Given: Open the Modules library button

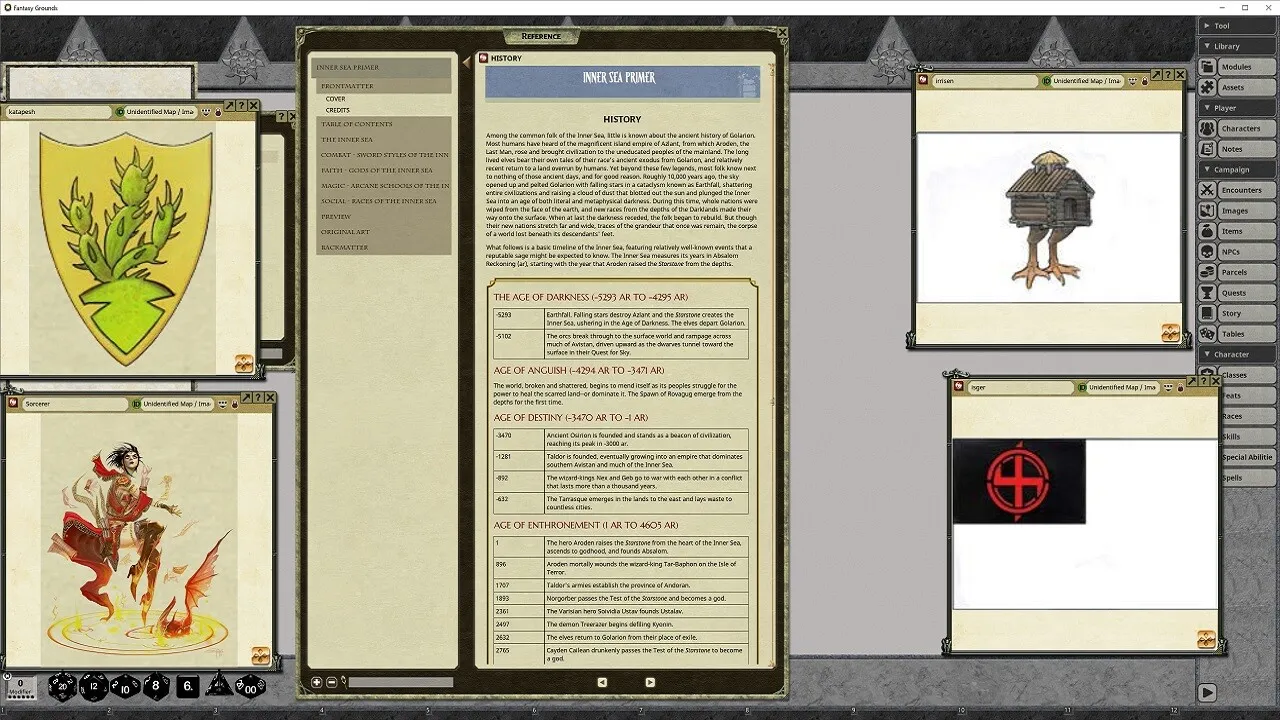Looking at the screenshot, I should tap(1236, 67).
